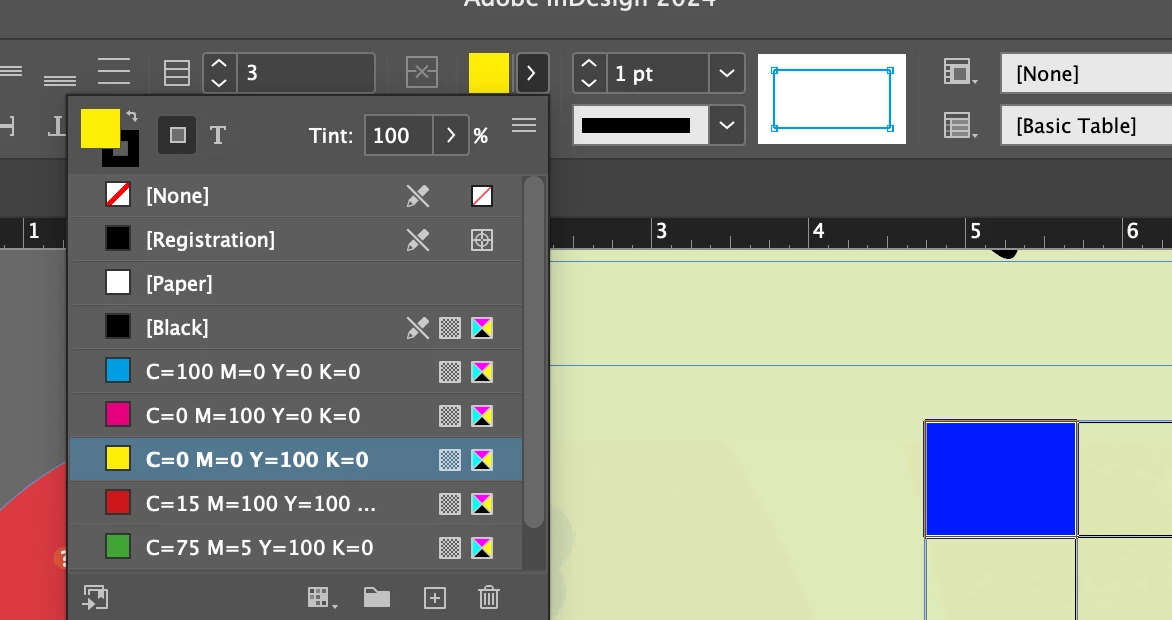Viewport: 1172px width, 620px height.
Task: Click the CMYK mode icon on yellow swatch row
Action: click(482, 460)
